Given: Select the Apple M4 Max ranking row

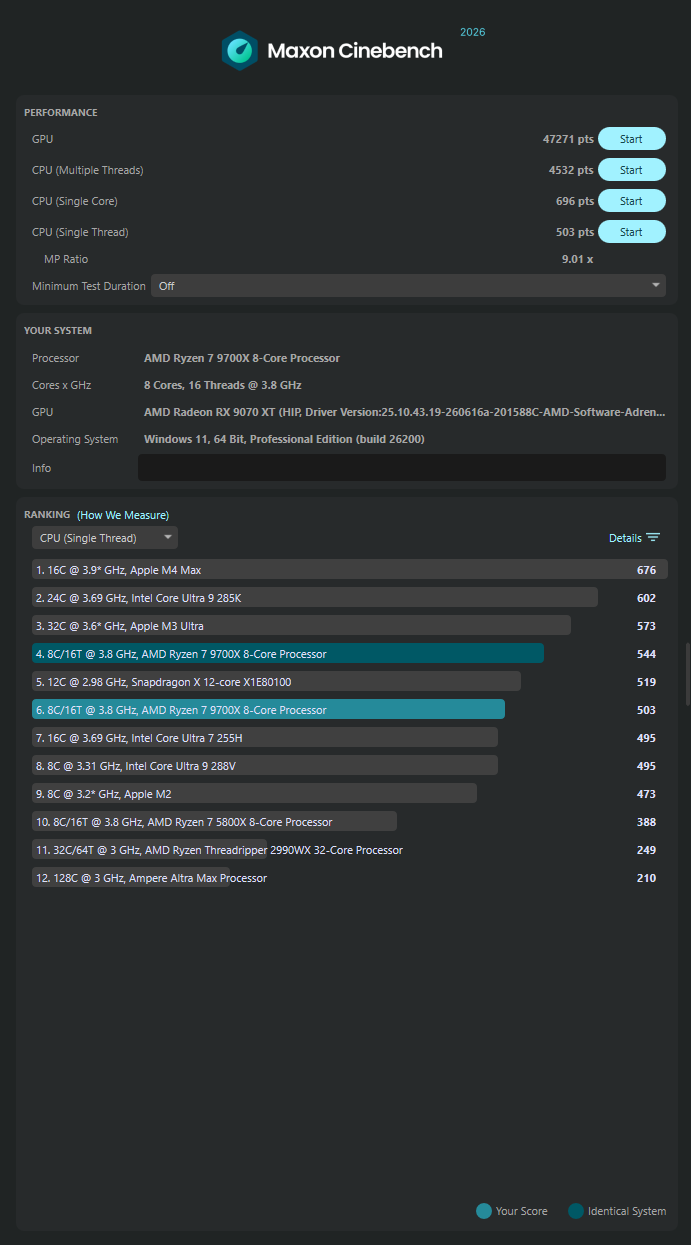Looking at the screenshot, I should (x=349, y=570).
